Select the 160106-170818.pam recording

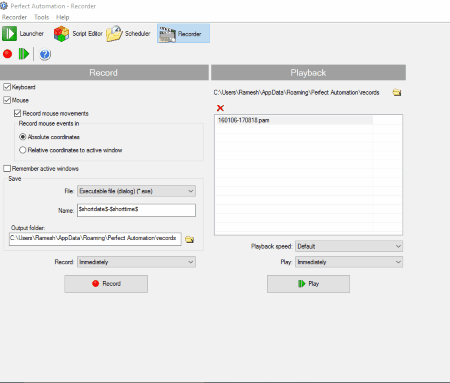point(294,120)
